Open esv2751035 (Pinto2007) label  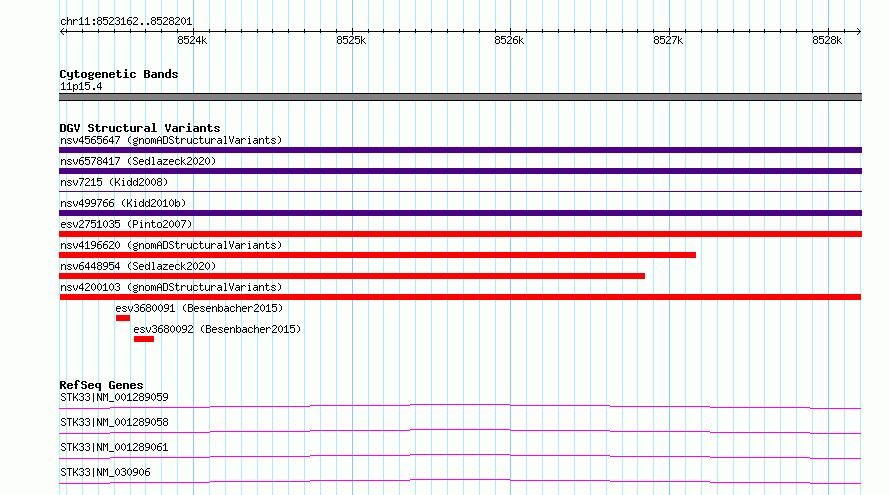pos(126,224)
